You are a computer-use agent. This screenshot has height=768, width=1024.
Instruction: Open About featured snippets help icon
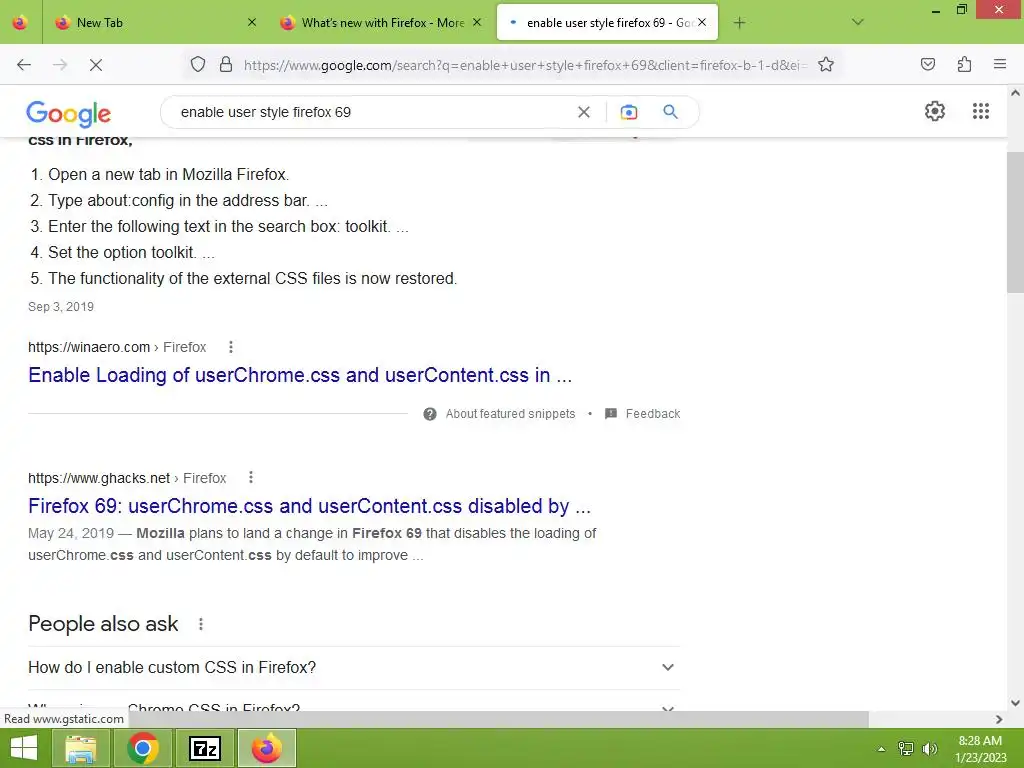(430, 414)
